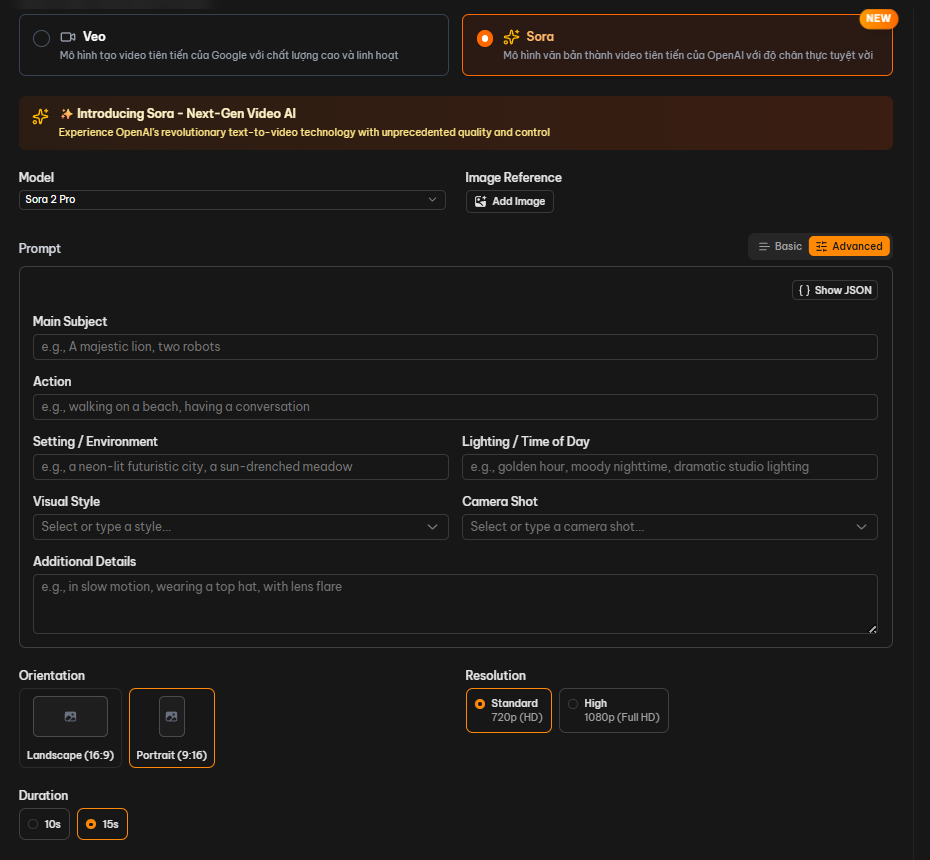Click the NEW badge on Sora card
The width and height of the screenshot is (930, 860).
[x=878, y=18]
